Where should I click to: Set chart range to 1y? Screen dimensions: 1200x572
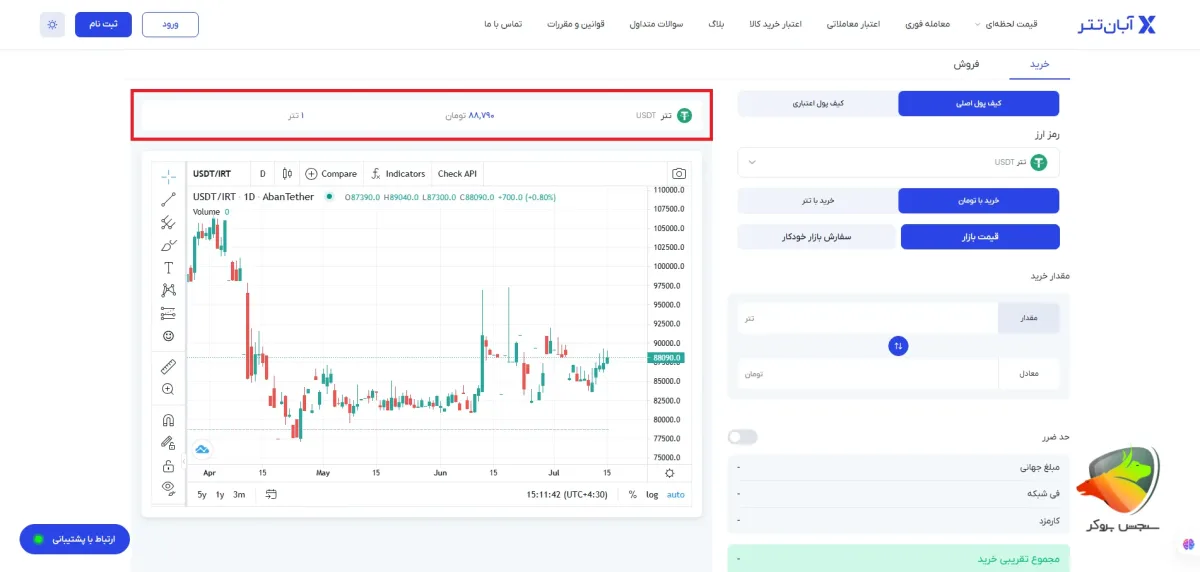220,494
